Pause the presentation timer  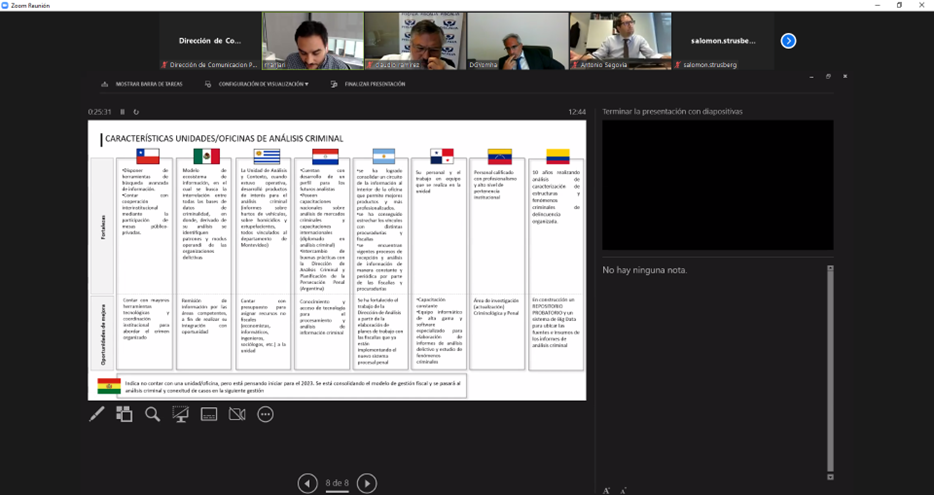point(123,112)
